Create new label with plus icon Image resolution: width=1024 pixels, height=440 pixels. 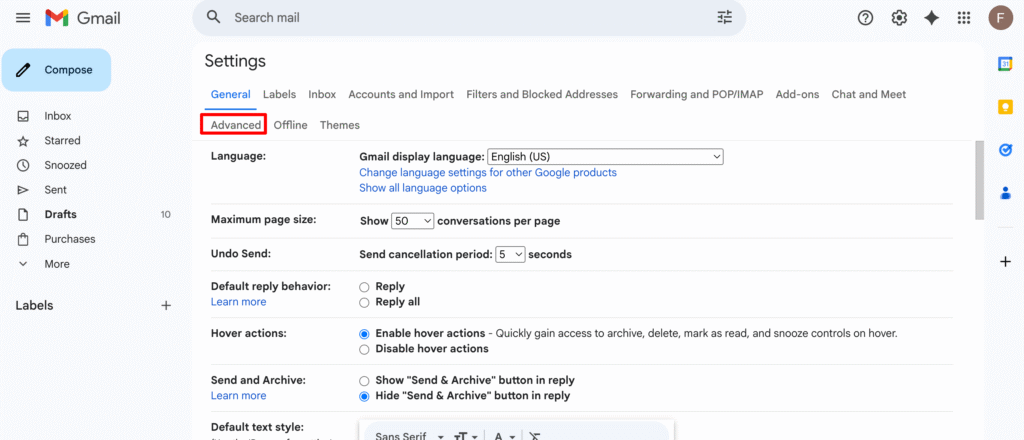point(166,306)
